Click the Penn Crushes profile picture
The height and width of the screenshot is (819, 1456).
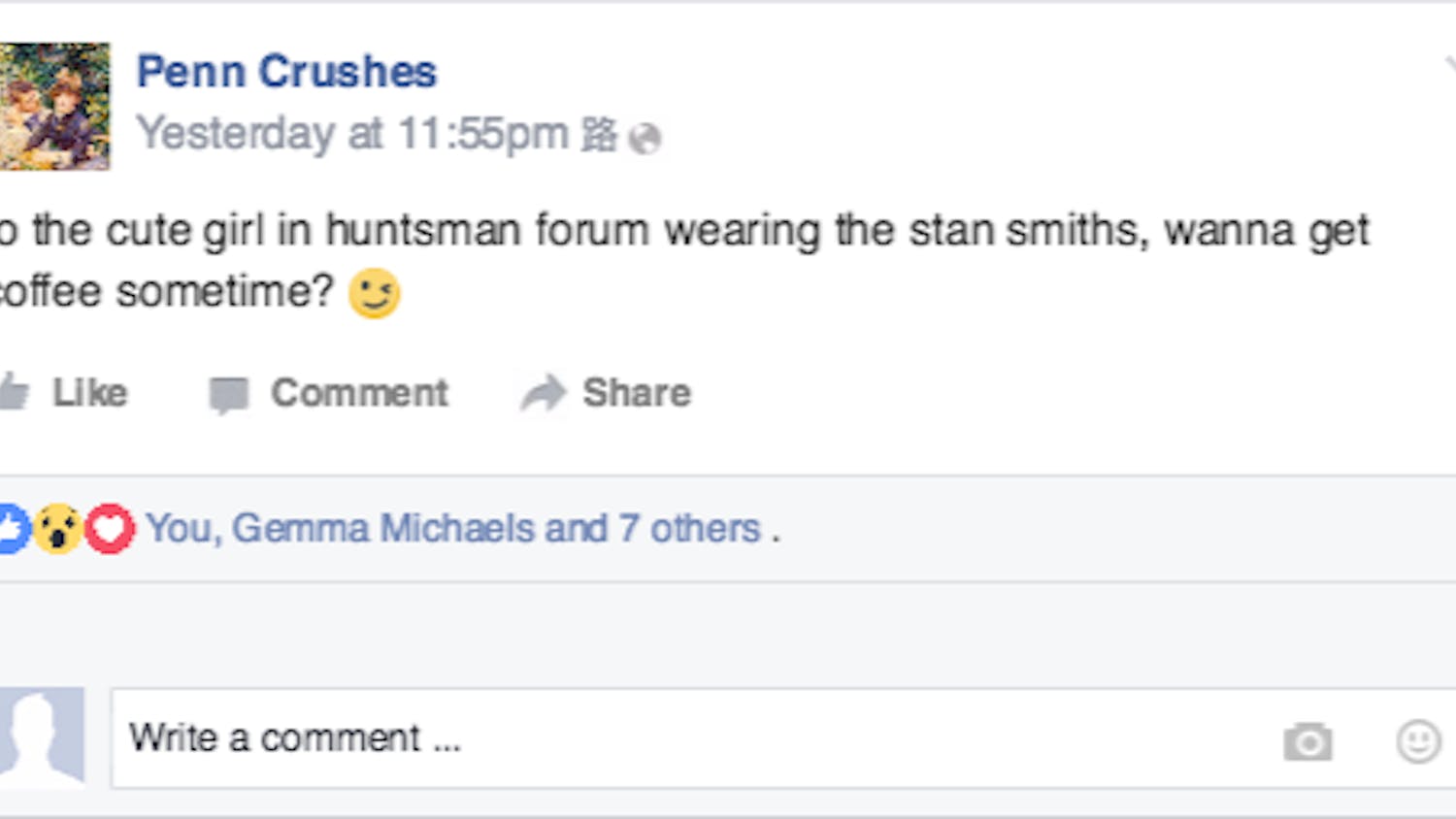[54, 107]
